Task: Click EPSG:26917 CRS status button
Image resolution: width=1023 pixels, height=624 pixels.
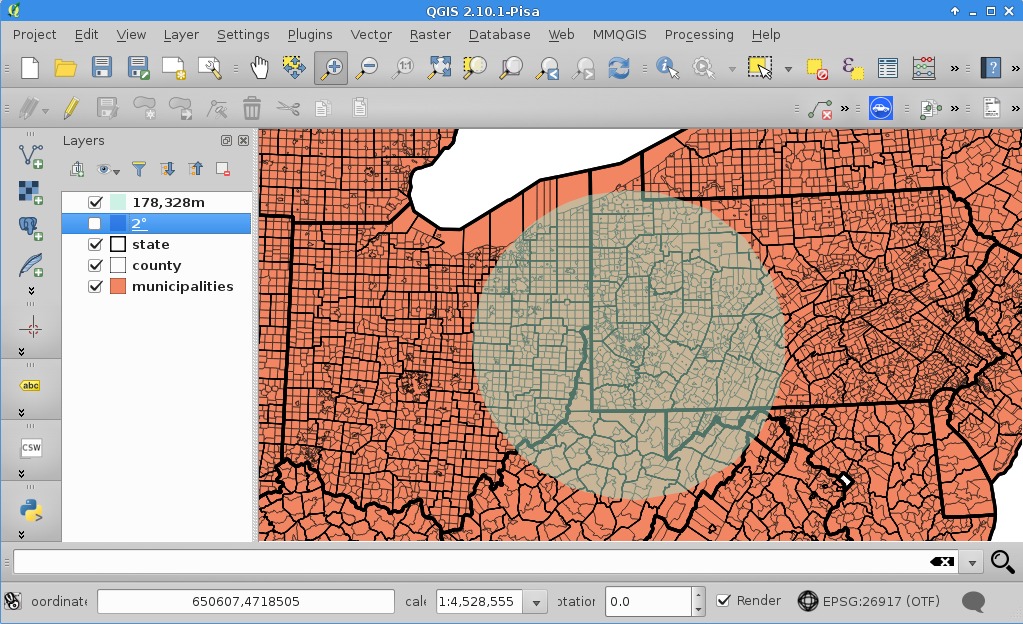Action: point(868,601)
